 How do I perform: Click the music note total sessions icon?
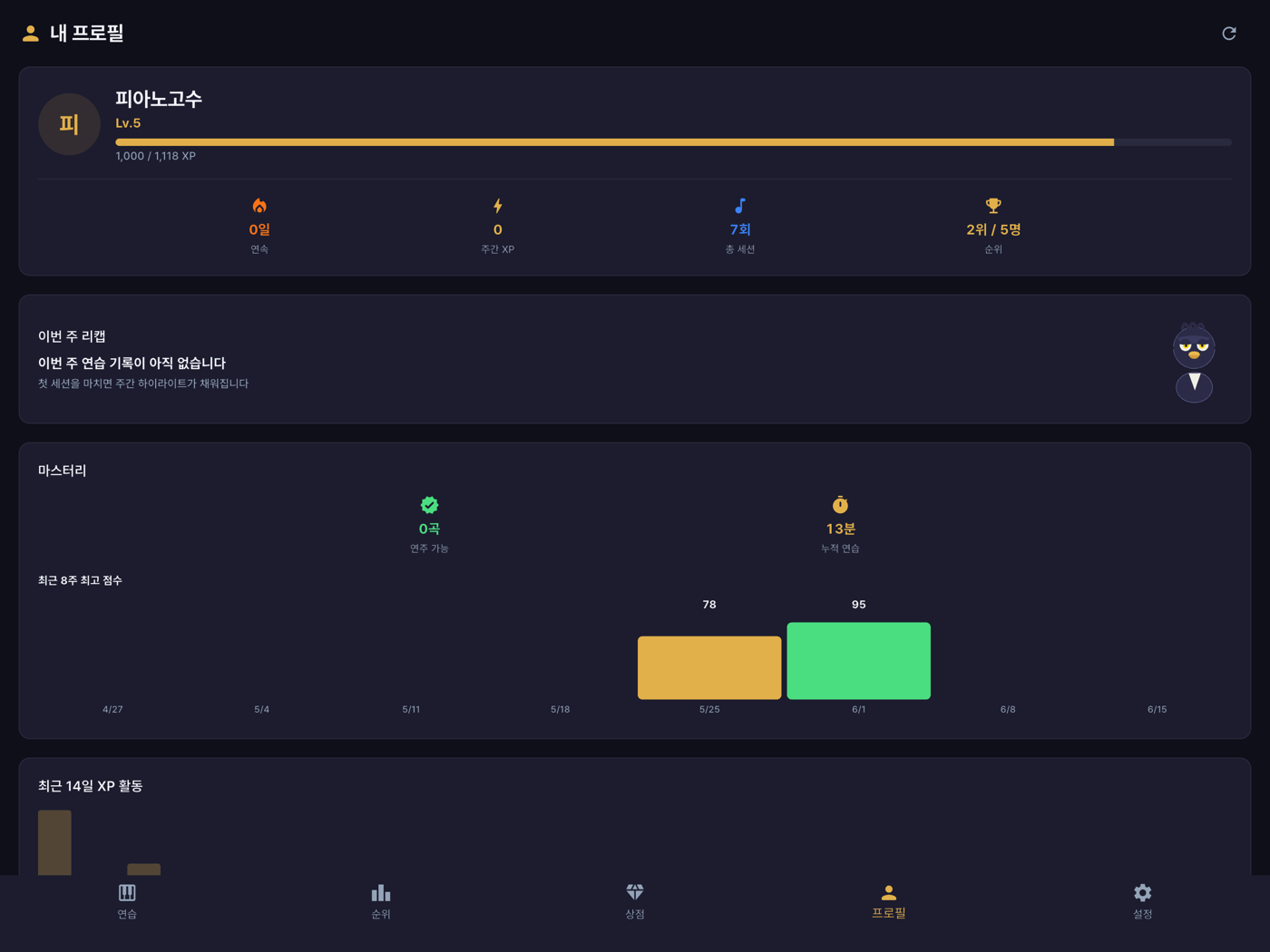(740, 206)
